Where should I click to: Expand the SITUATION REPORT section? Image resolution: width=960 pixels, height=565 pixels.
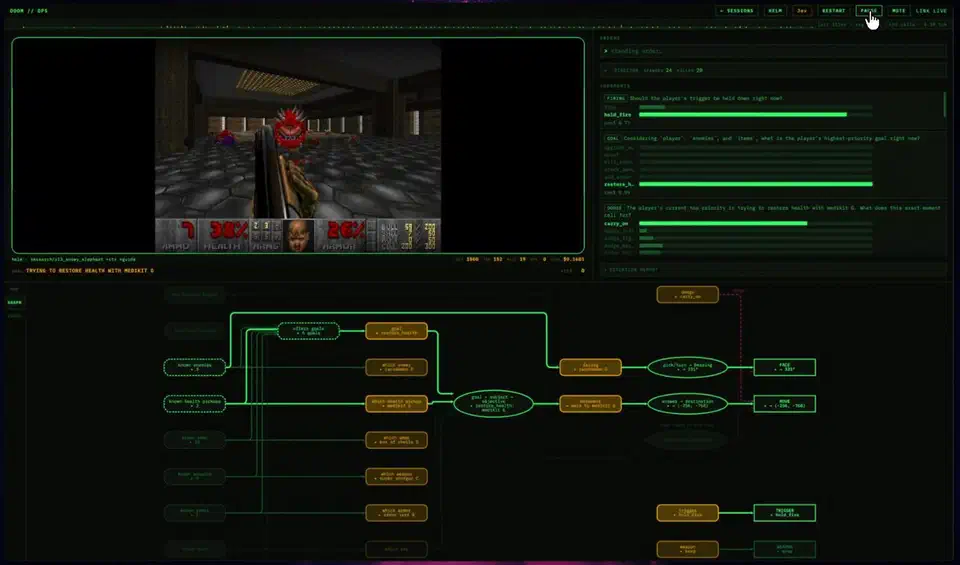pyautogui.click(x=773, y=269)
